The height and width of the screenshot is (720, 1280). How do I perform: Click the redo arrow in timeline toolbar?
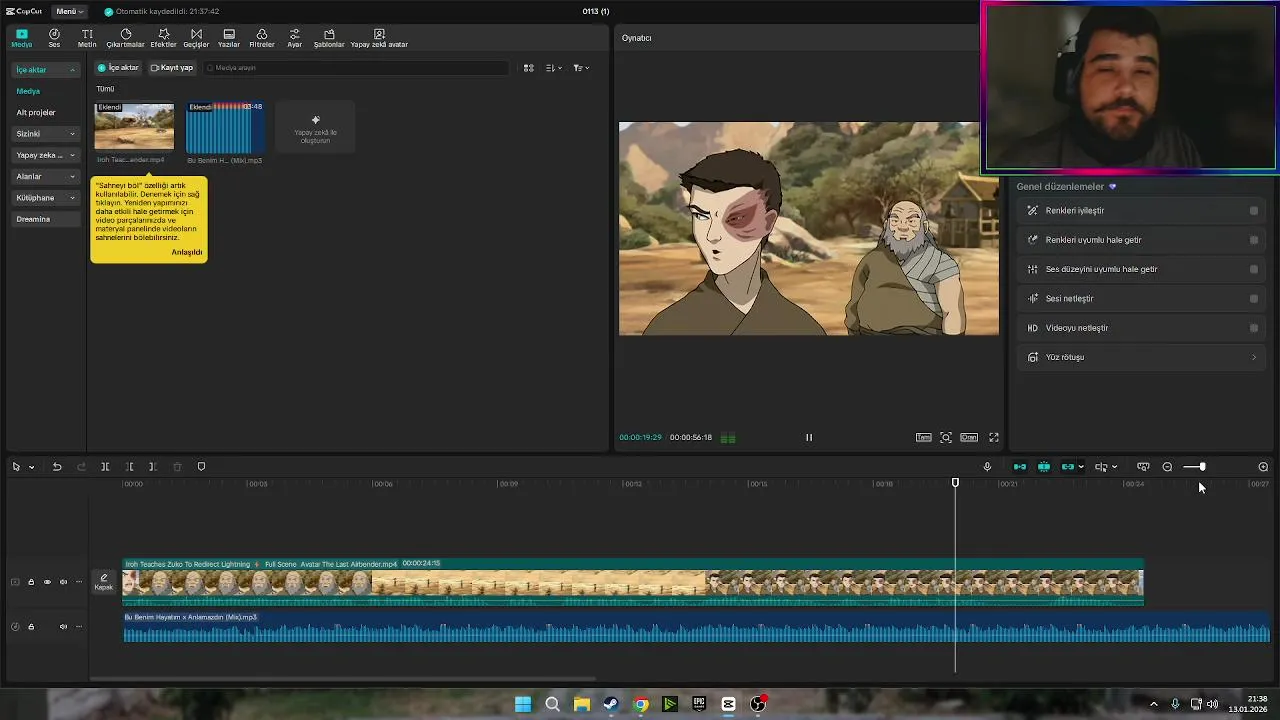pyautogui.click(x=81, y=467)
